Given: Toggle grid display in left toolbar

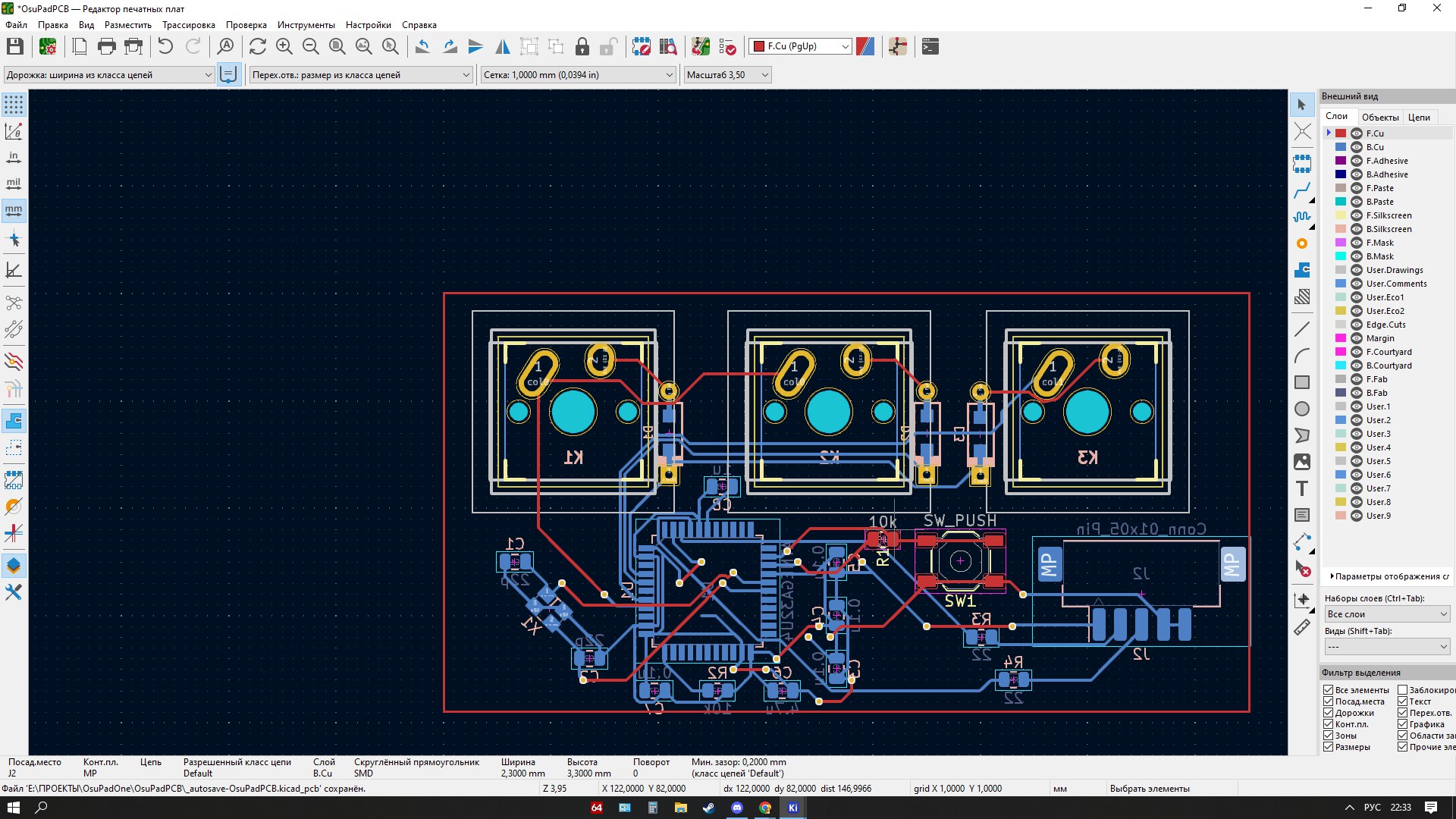Looking at the screenshot, I should click(14, 105).
